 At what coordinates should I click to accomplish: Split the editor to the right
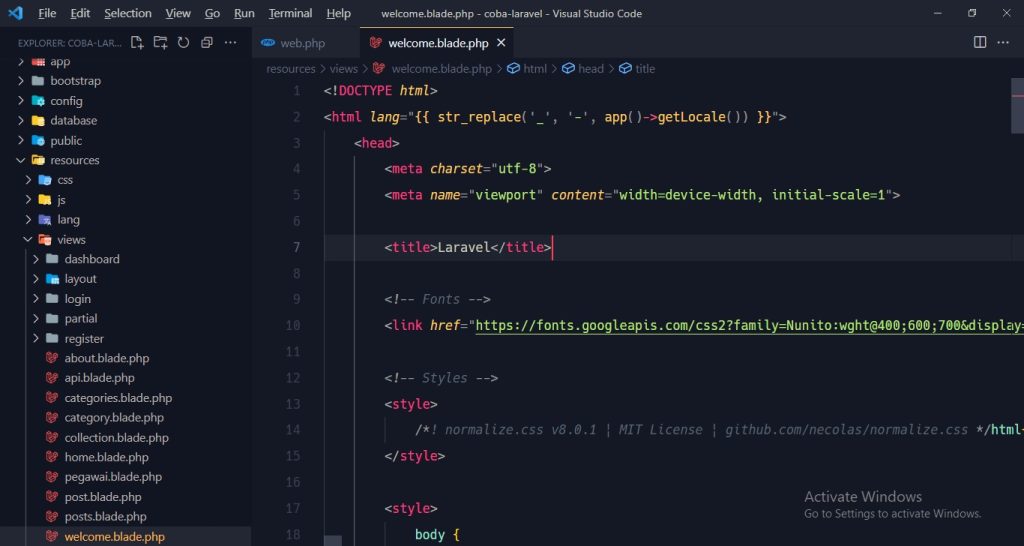[980, 43]
